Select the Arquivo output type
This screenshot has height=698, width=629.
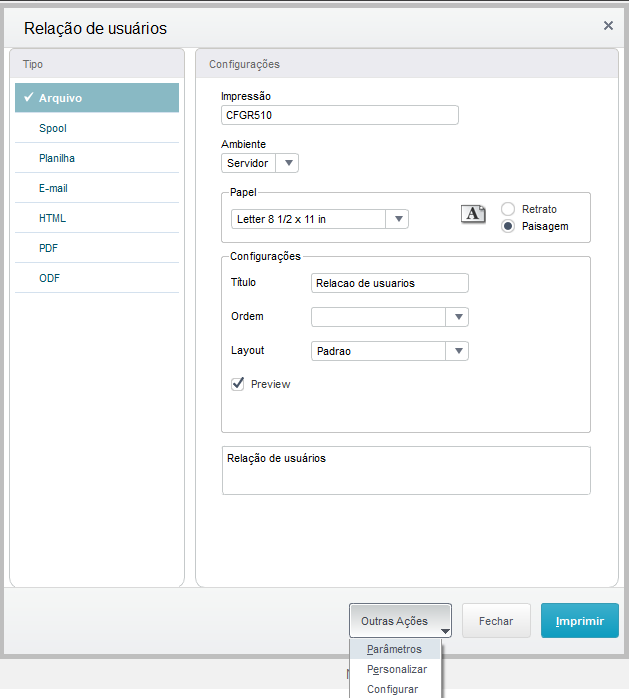pos(97,97)
